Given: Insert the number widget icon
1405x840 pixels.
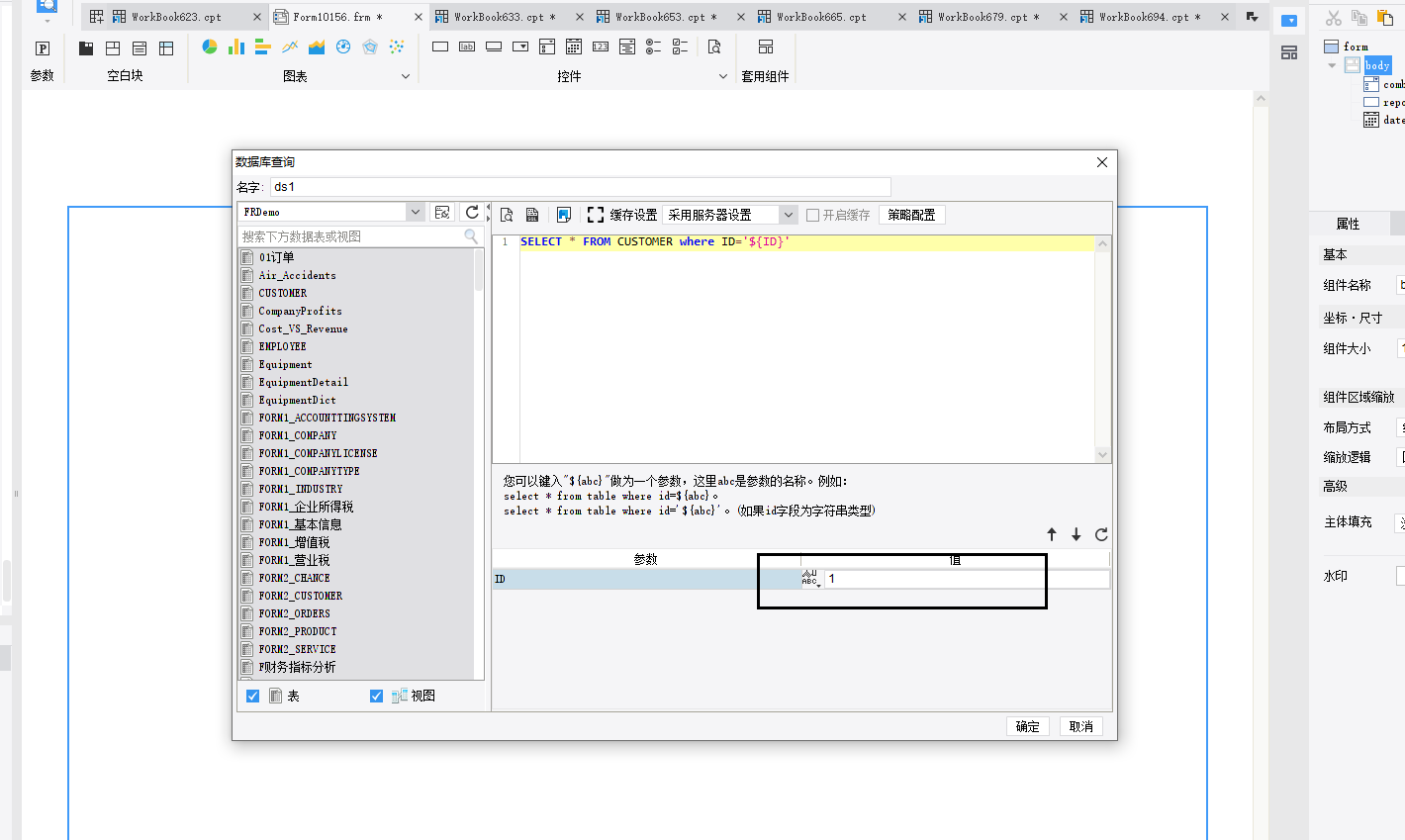Looking at the screenshot, I should [601, 47].
